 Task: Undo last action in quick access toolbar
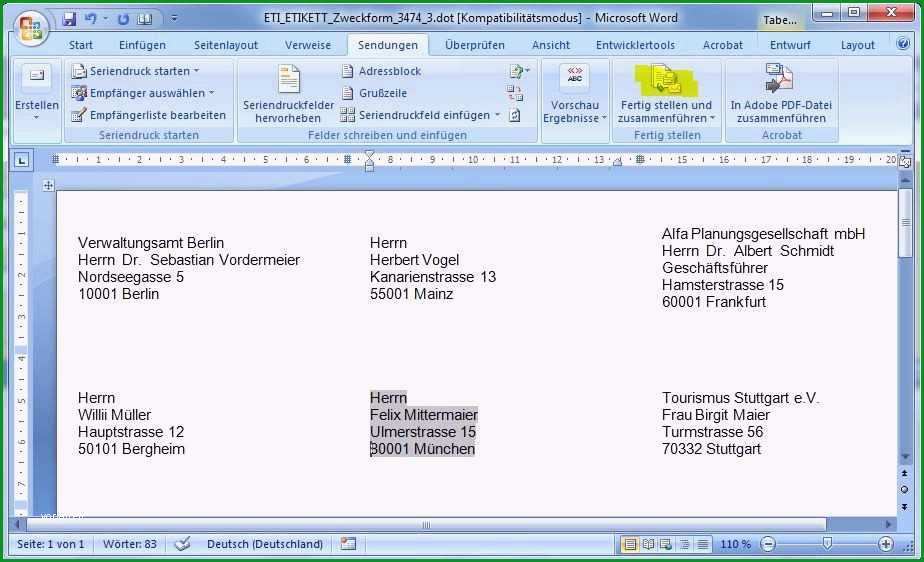(90, 19)
